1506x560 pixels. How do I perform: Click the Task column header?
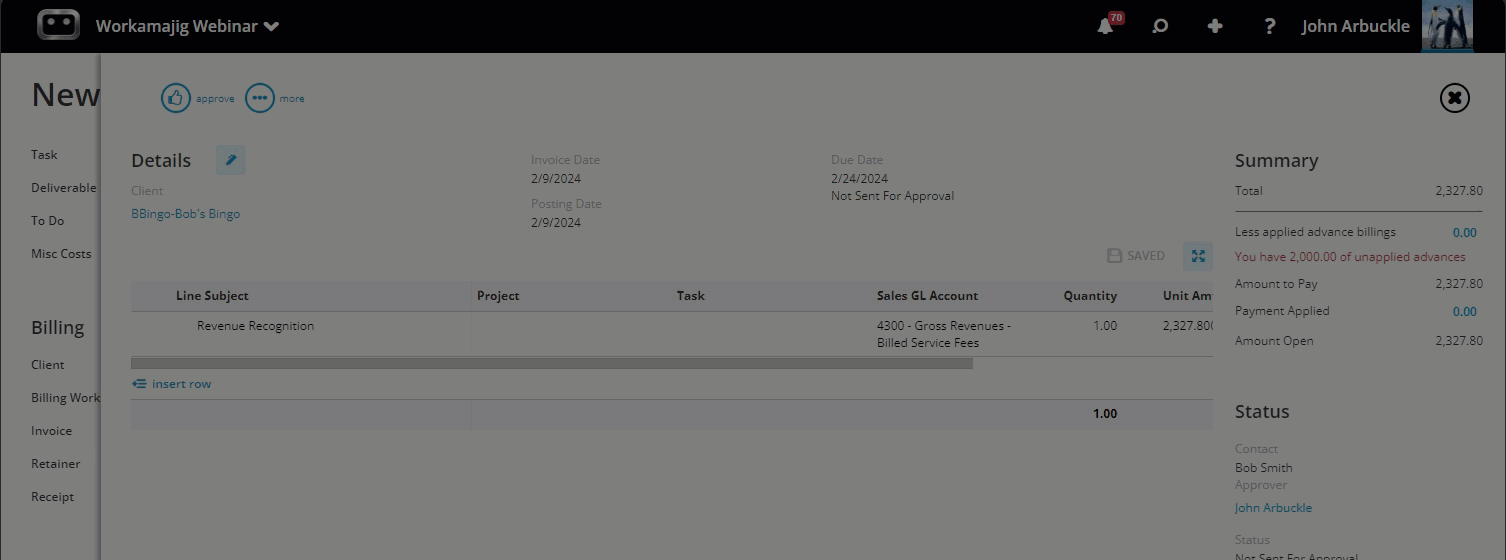click(691, 296)
